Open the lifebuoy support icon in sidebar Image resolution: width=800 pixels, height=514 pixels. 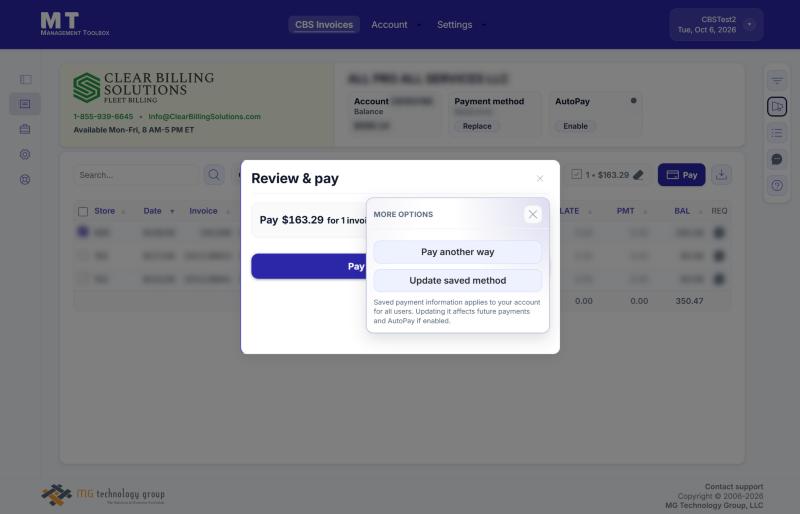(24, 180)
